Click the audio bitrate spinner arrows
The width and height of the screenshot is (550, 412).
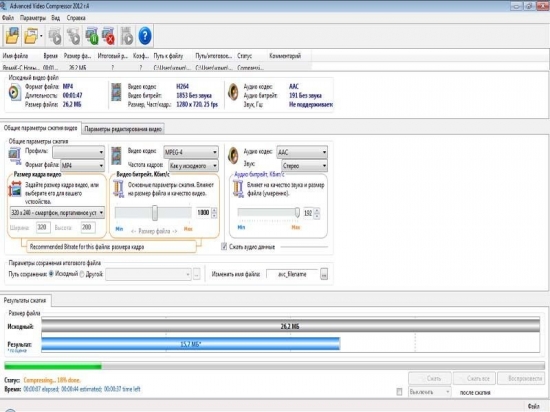pyautogui.click(x=317, y=213)
